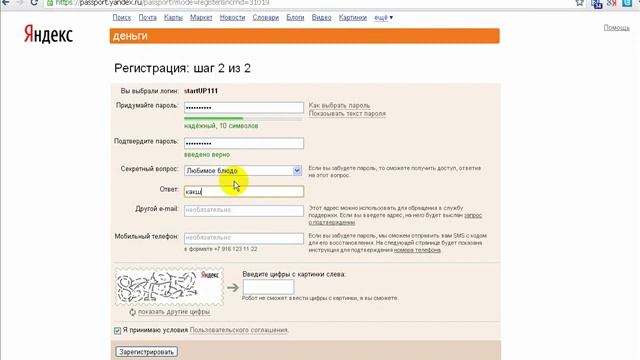This screenshot has width=640, height=360.
Task: Click the 'Зарегистрировать' button
Action: pos(147,352)
